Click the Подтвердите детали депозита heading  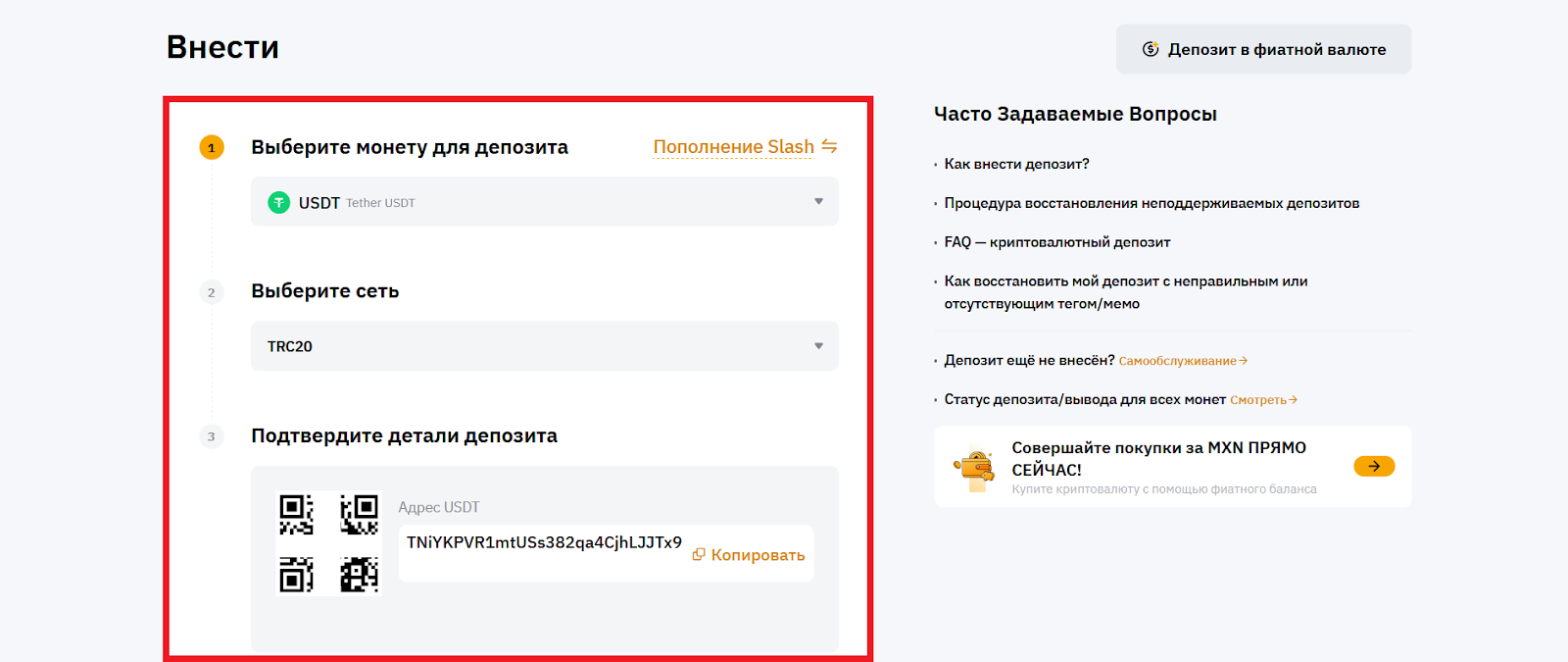[404, 435]
